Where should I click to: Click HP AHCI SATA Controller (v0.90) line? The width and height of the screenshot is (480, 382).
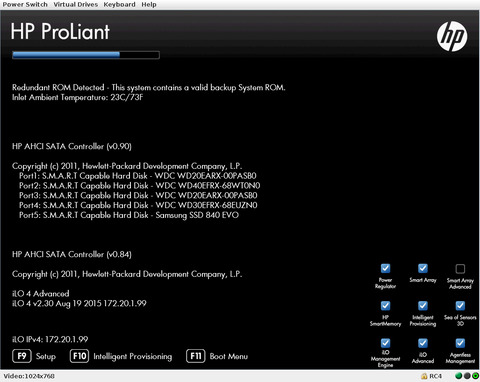(x=72, y=146)
